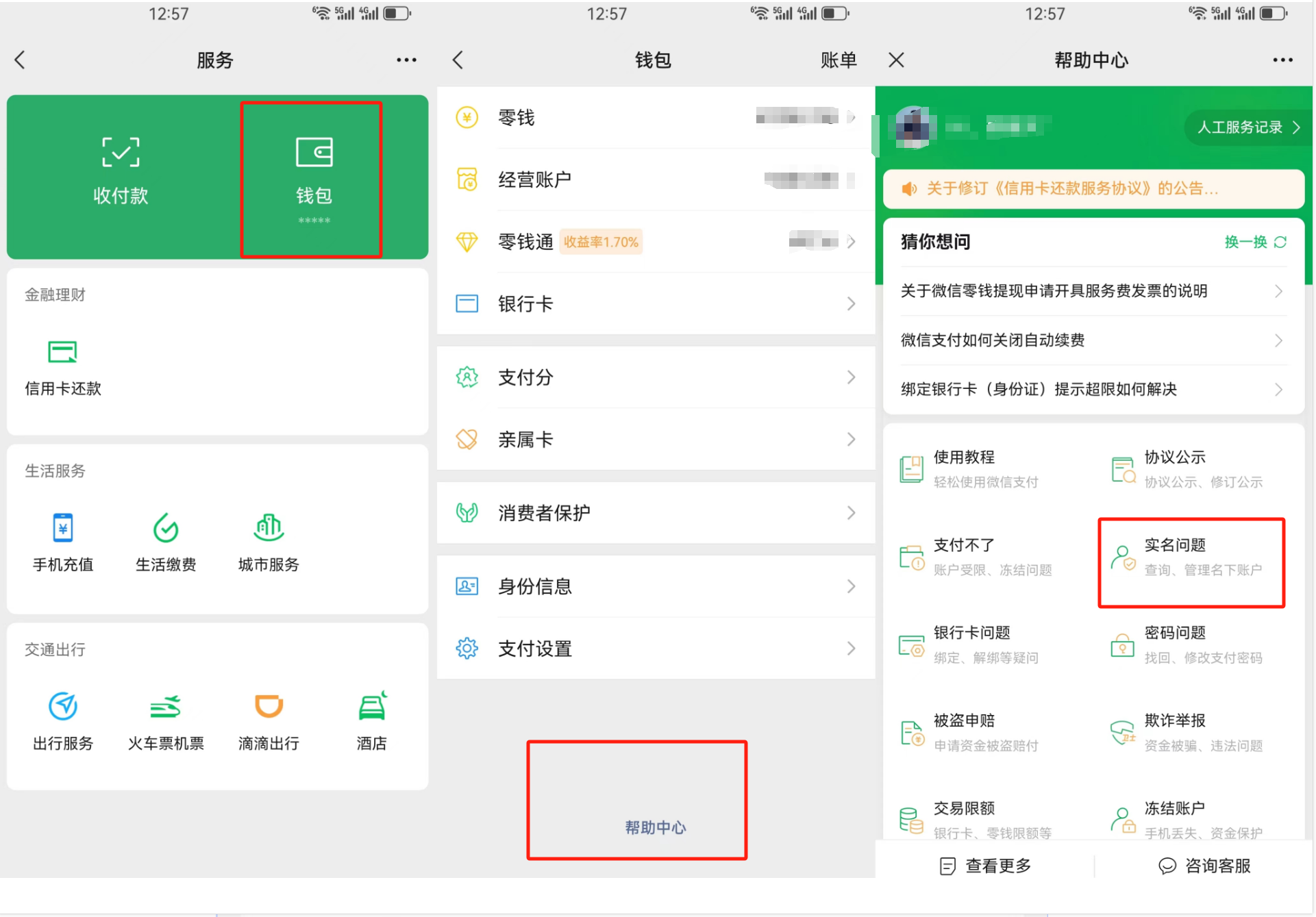The width and height of the screenshot is (1316, 917).
Task: Click the 身份信息 ID icon
Action: coord(467,586)
